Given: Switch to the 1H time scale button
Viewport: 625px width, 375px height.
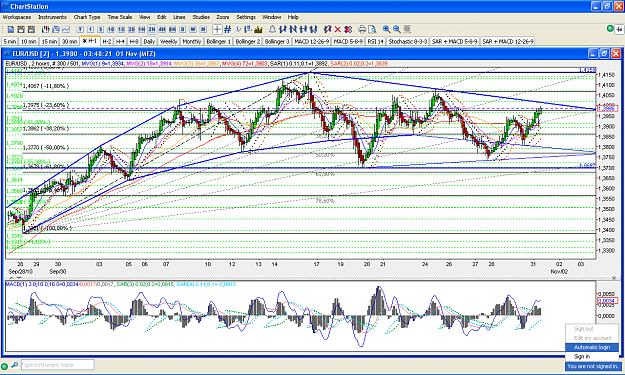Looking at the screenshot, I should point(142,29).
